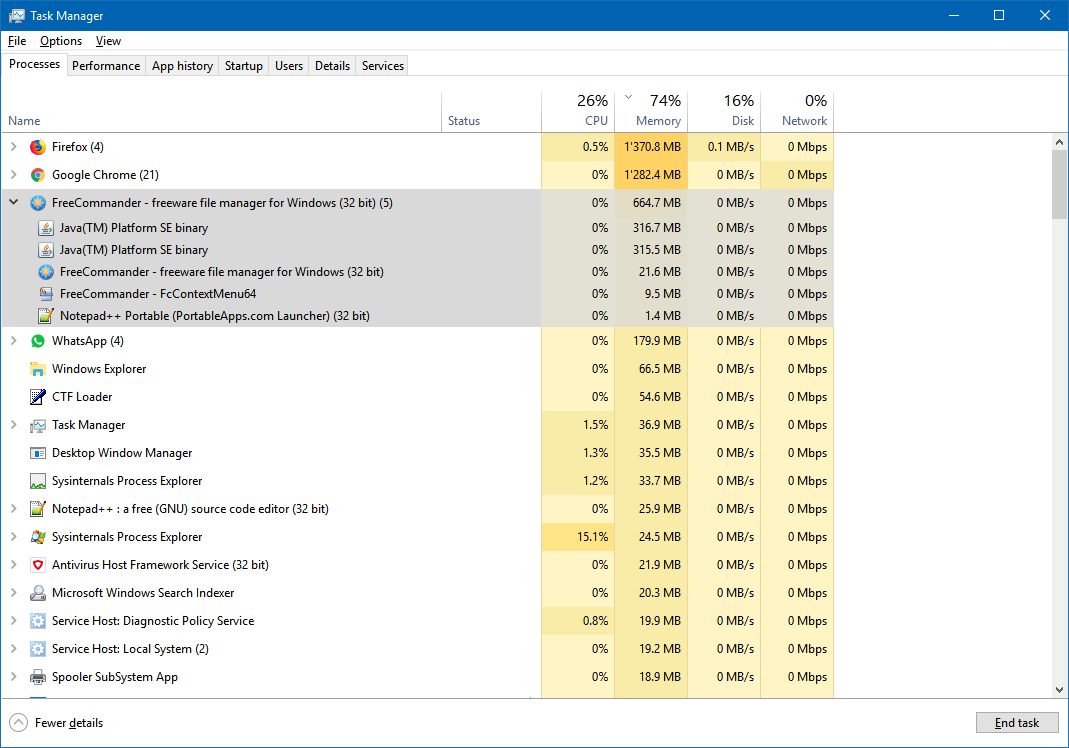
Task: Click the Desktop Window Manager icon
Action: coord(37,453)
